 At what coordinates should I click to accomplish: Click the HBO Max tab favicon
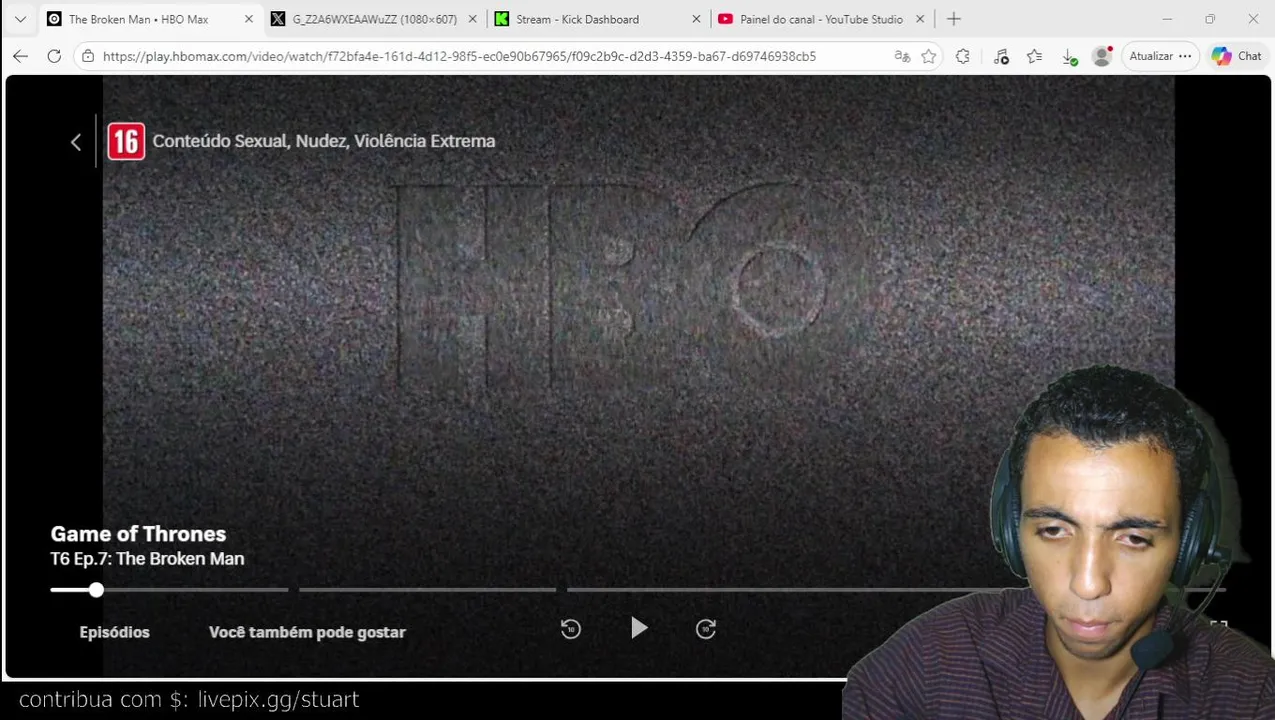[54, 19]
